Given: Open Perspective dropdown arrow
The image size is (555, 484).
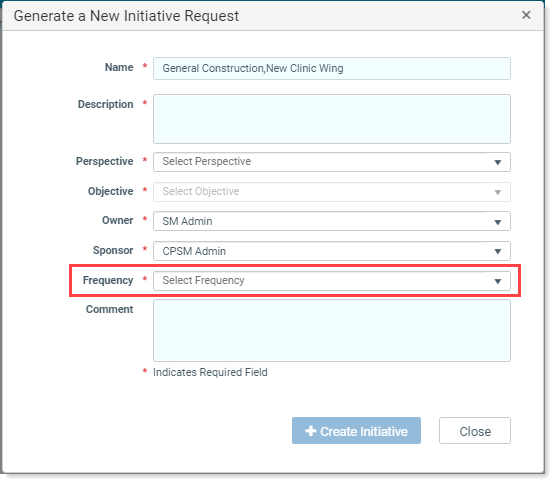Looking at the screenshot, I should pos(497,162).
